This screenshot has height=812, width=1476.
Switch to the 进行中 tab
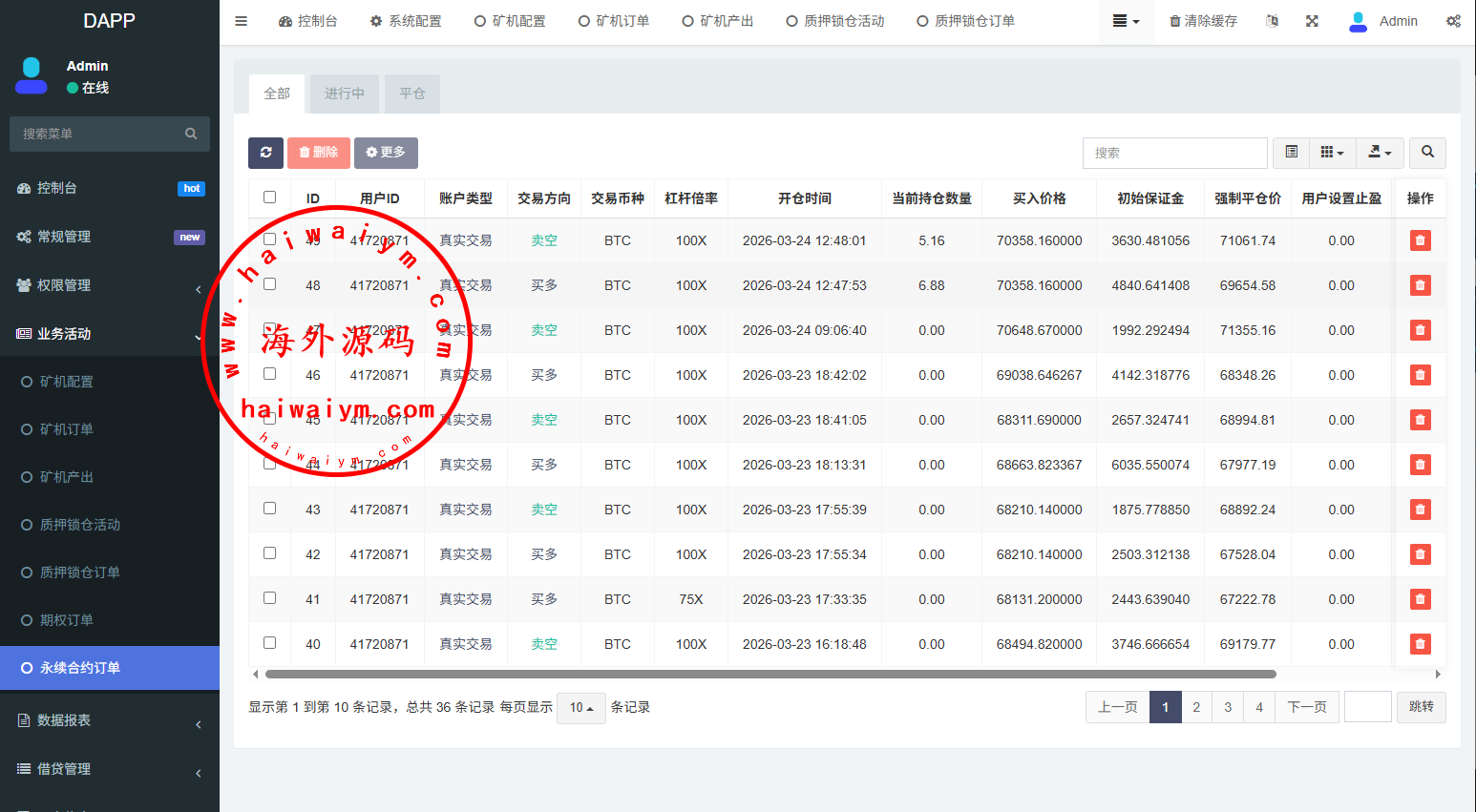344,94
